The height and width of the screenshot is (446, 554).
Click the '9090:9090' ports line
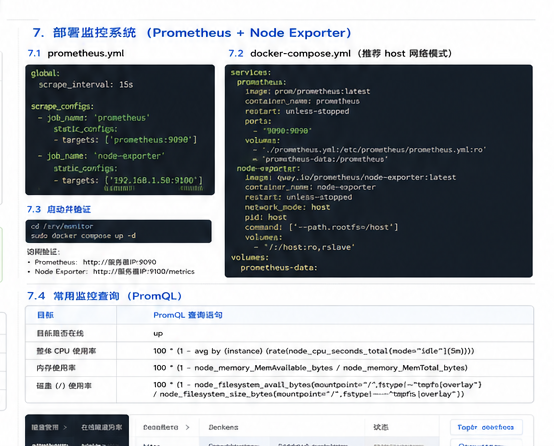[283, 131]
